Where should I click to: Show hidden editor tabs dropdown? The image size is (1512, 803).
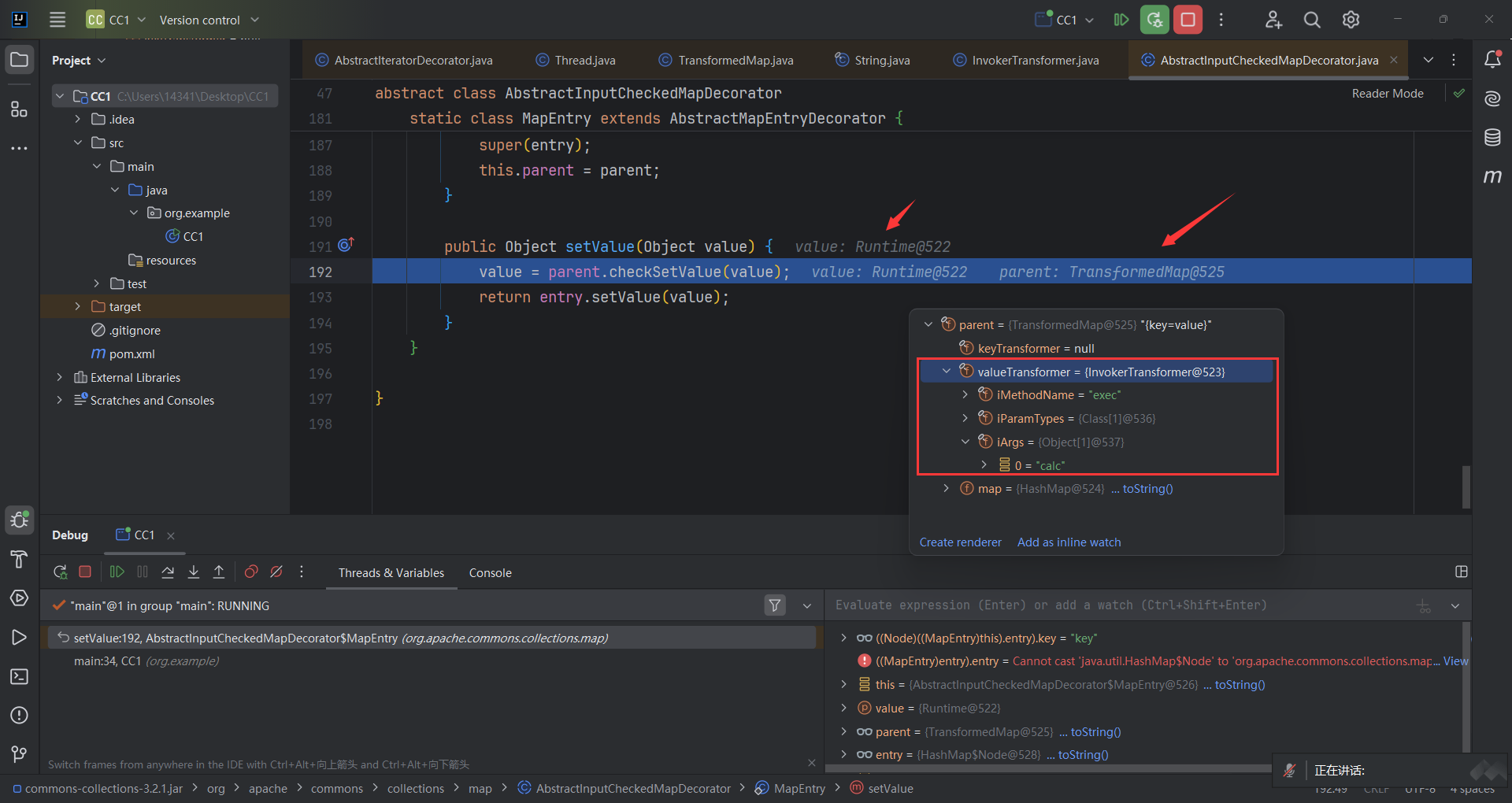click(1429, 60)
